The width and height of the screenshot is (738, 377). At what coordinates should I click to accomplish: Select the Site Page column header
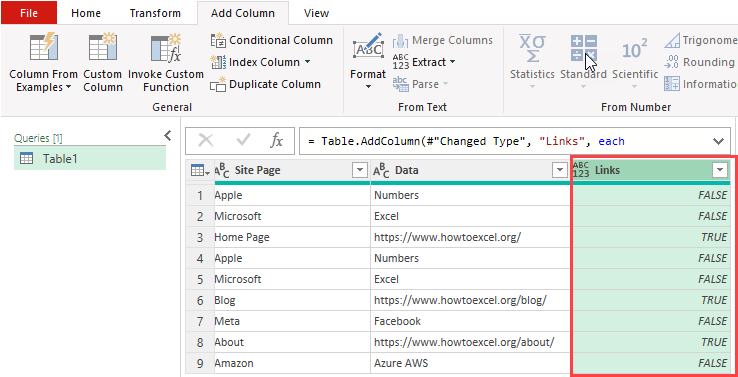292,170
